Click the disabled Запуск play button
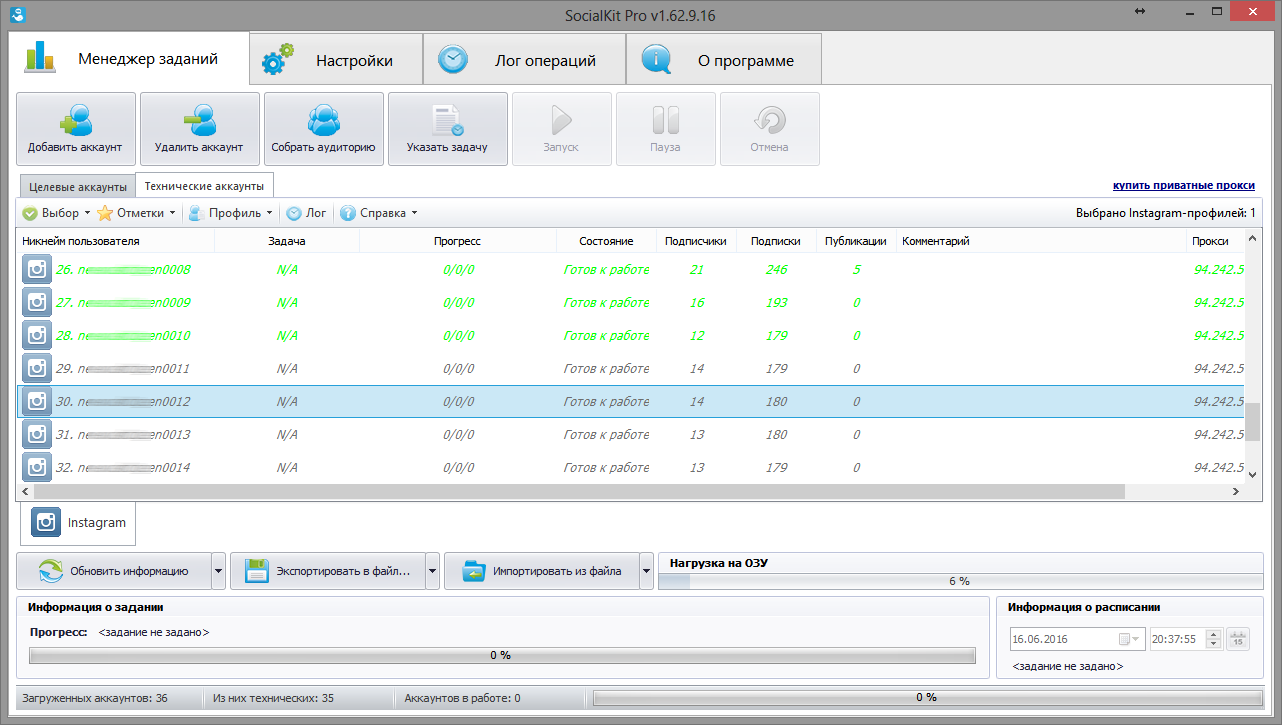The height and width of the screenshot is (725, 1282). click(561, 129)
